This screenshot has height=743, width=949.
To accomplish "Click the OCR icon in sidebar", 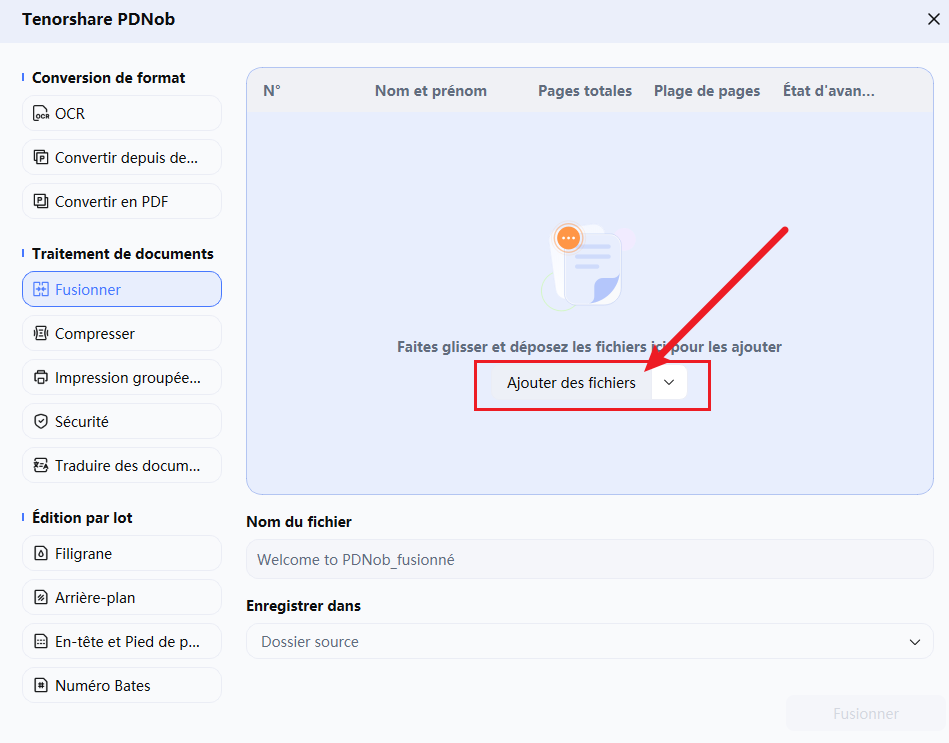I will pyautogui.click(x=41, y=114).
